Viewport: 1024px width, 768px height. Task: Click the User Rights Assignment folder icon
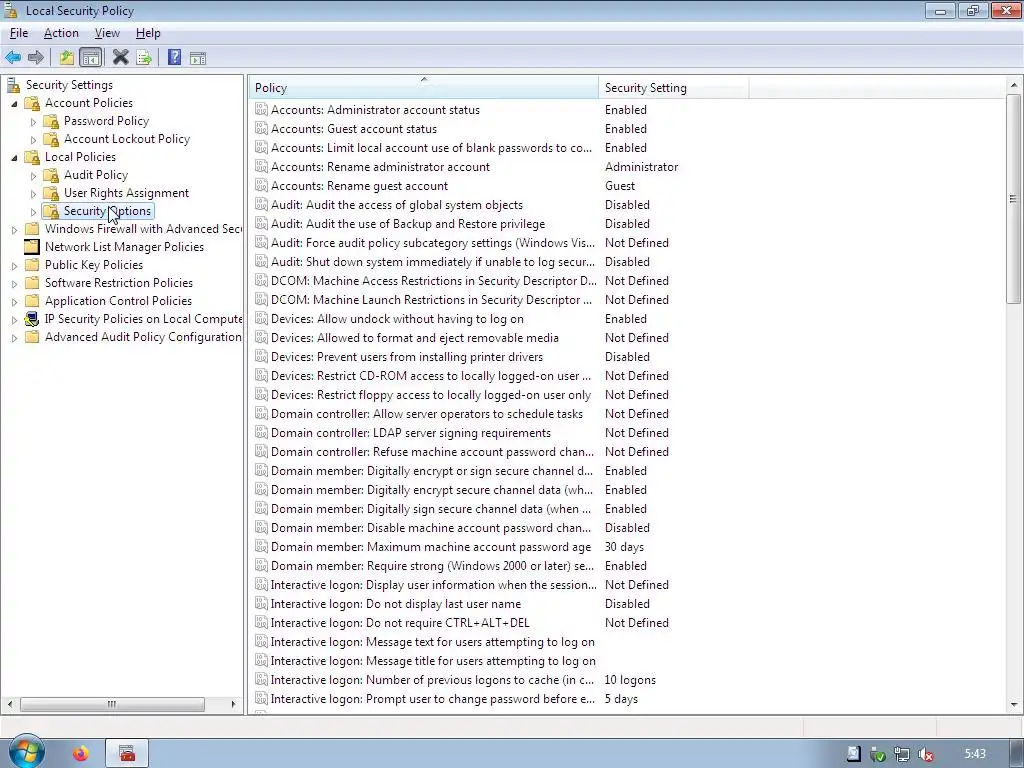(51, 193)
